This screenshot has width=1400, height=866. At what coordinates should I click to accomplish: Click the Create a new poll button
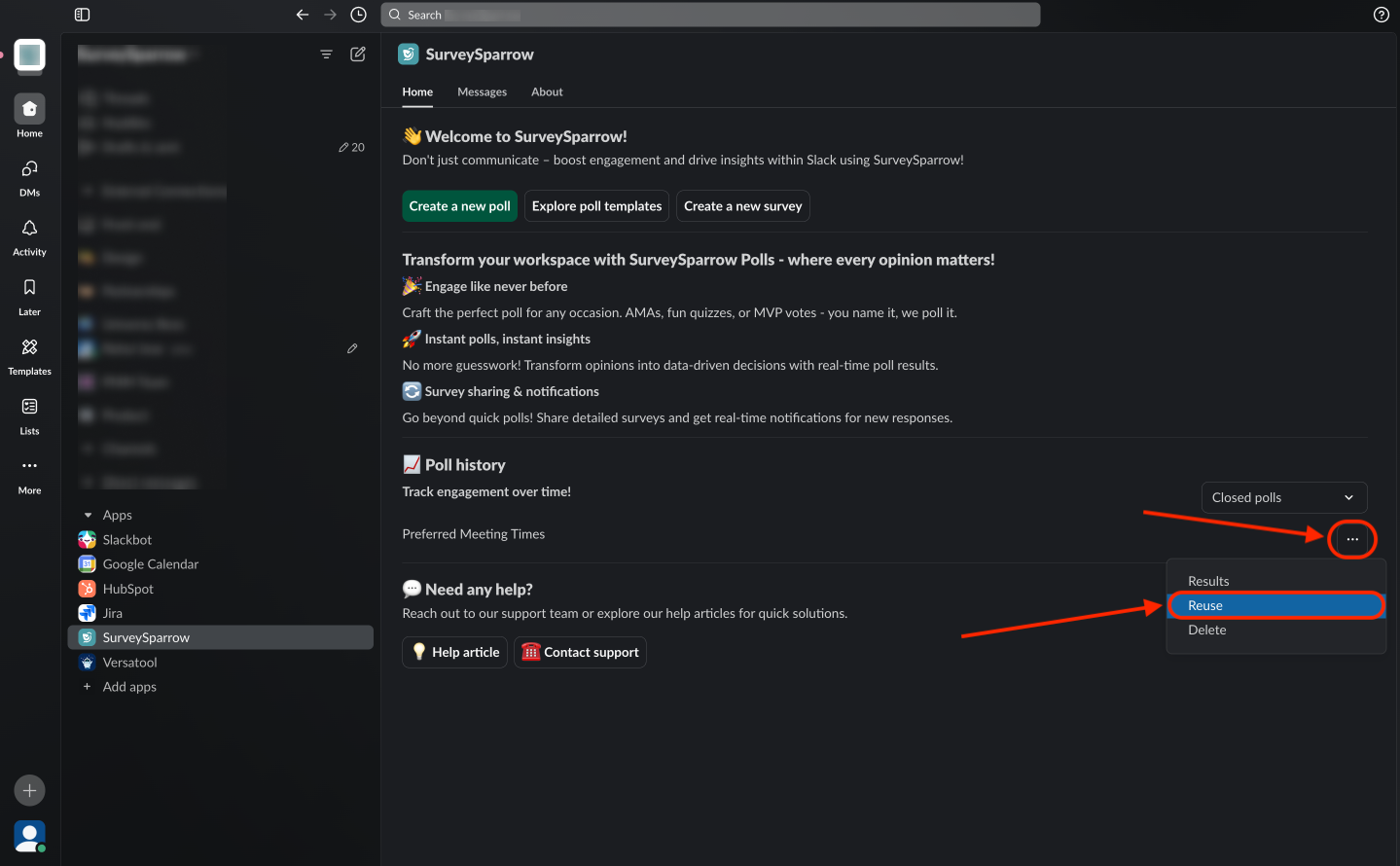tap(459, 206)
